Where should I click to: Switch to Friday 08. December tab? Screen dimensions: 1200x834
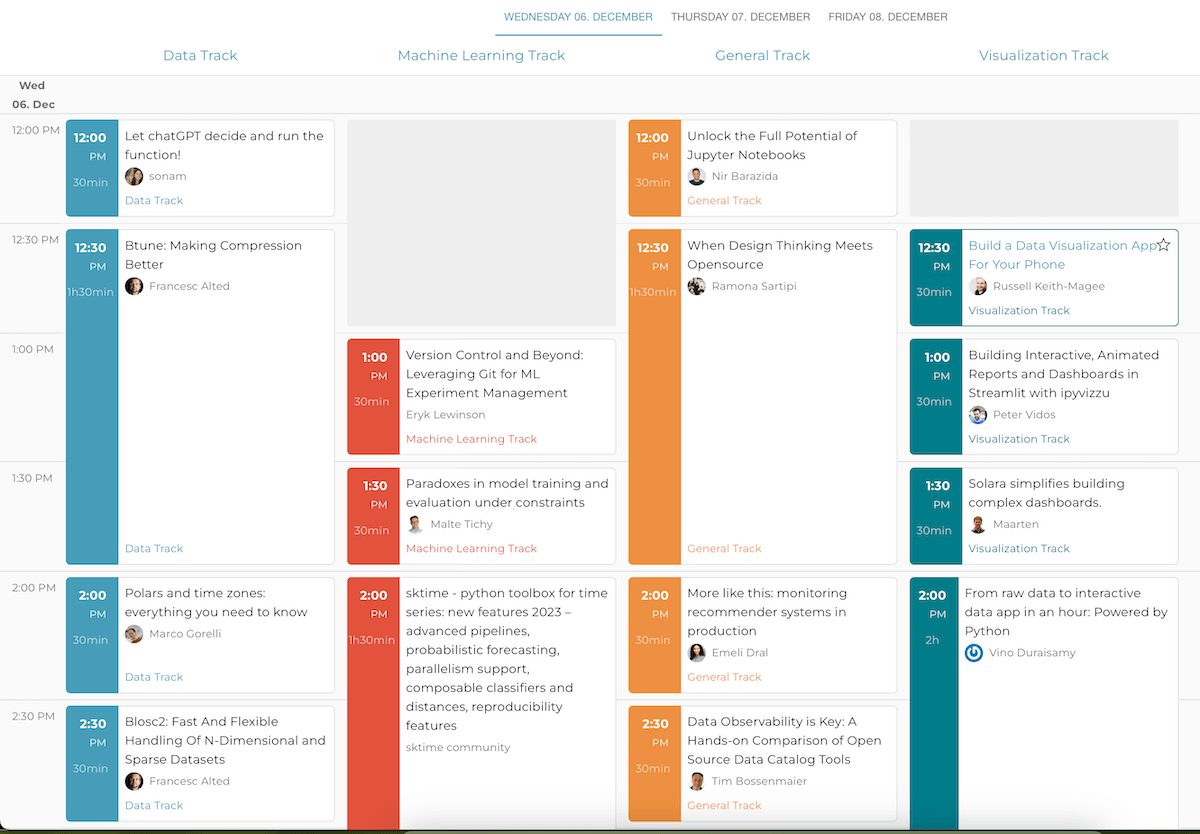[x=887, y=17]
